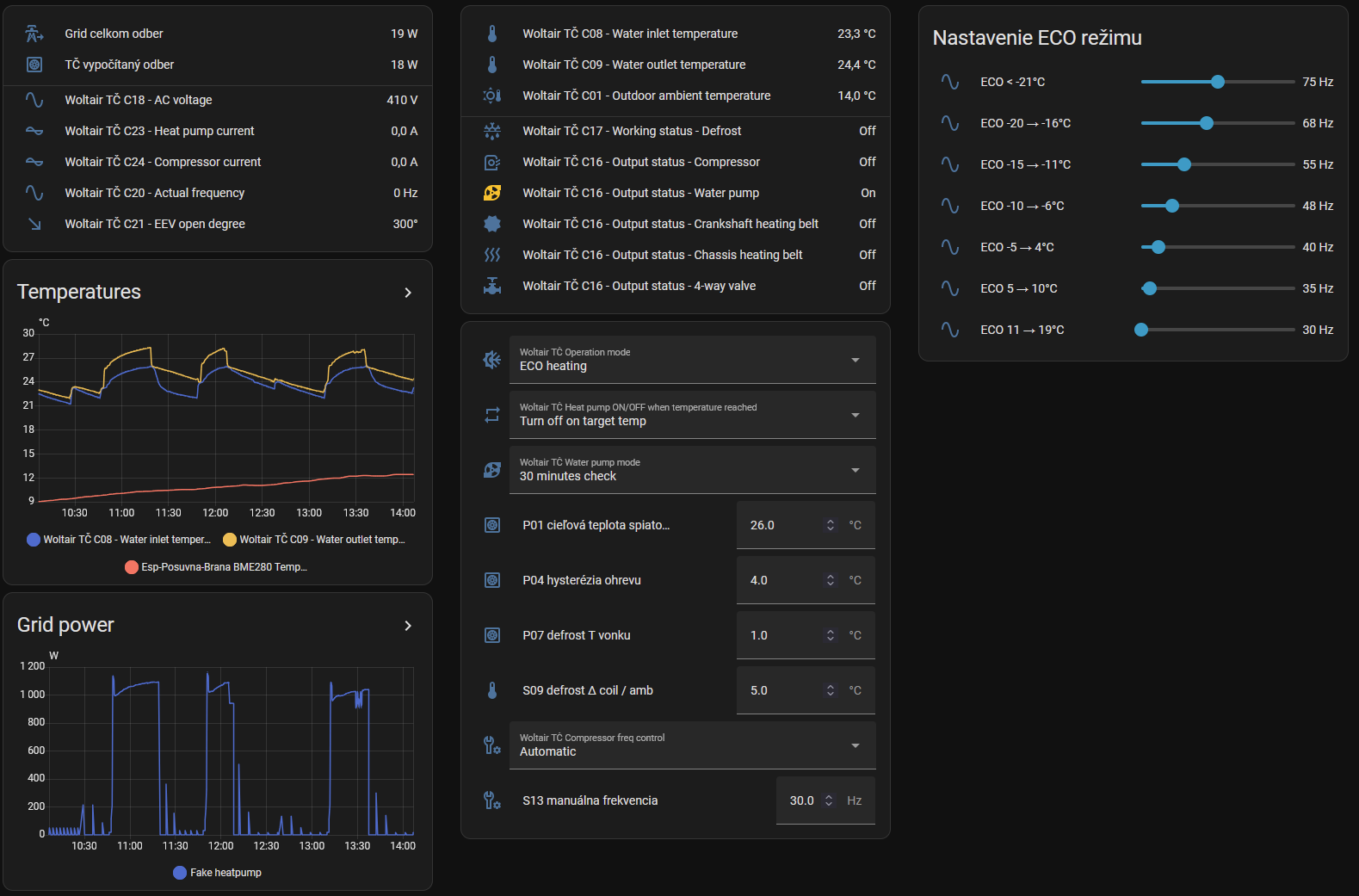The image size is (1359, 896).
Task: Click the Water inlet temperature thermometer icon
Action: 492,34
